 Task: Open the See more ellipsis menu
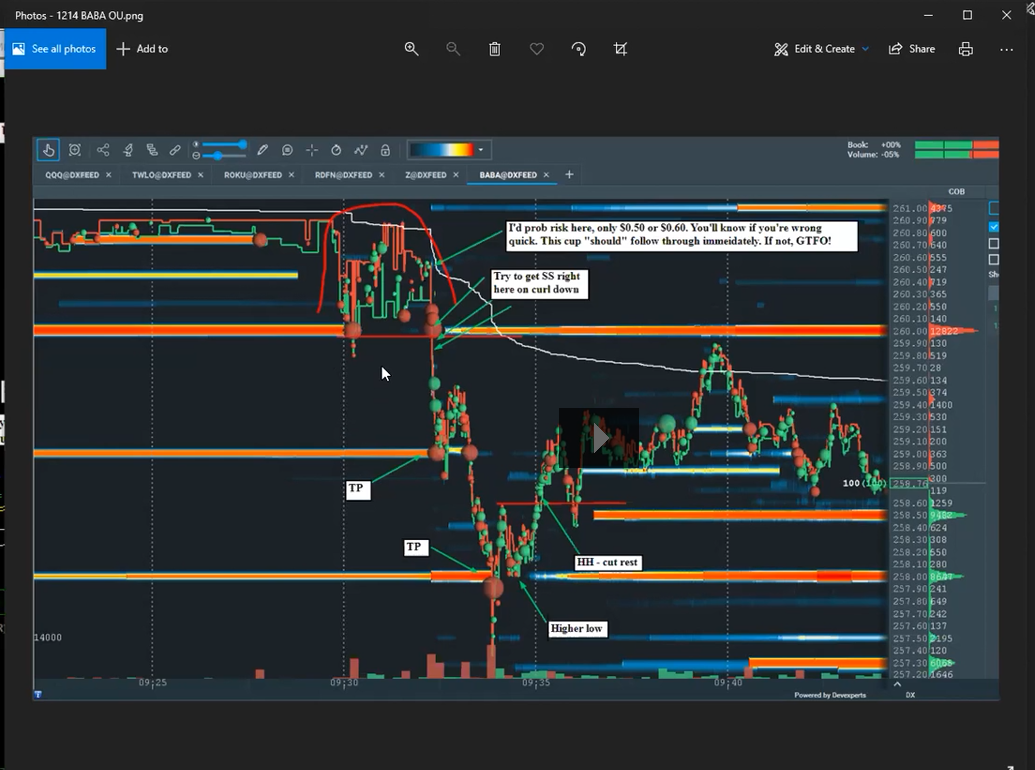pos(1006,49)
